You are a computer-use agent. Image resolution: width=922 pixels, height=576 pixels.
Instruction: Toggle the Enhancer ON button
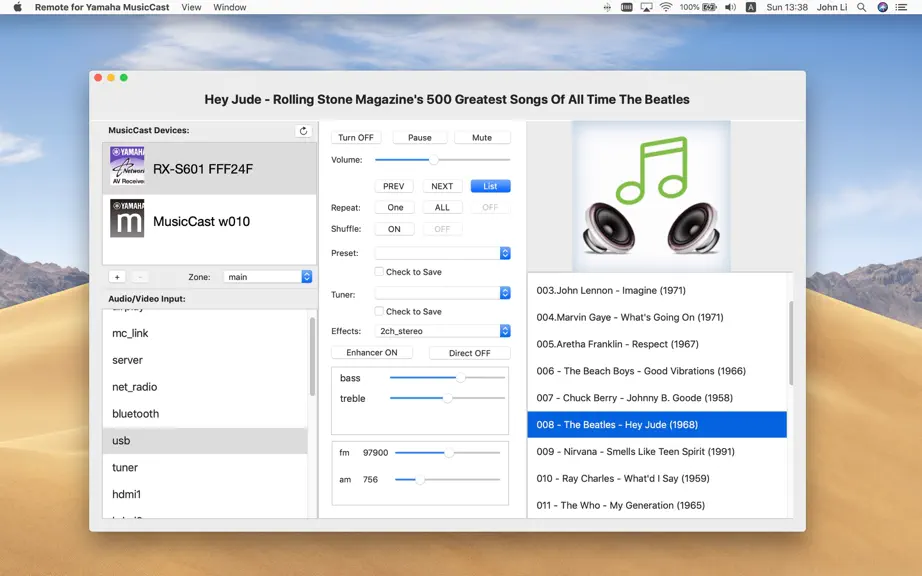pyautogui.click(x=372, y=353)
